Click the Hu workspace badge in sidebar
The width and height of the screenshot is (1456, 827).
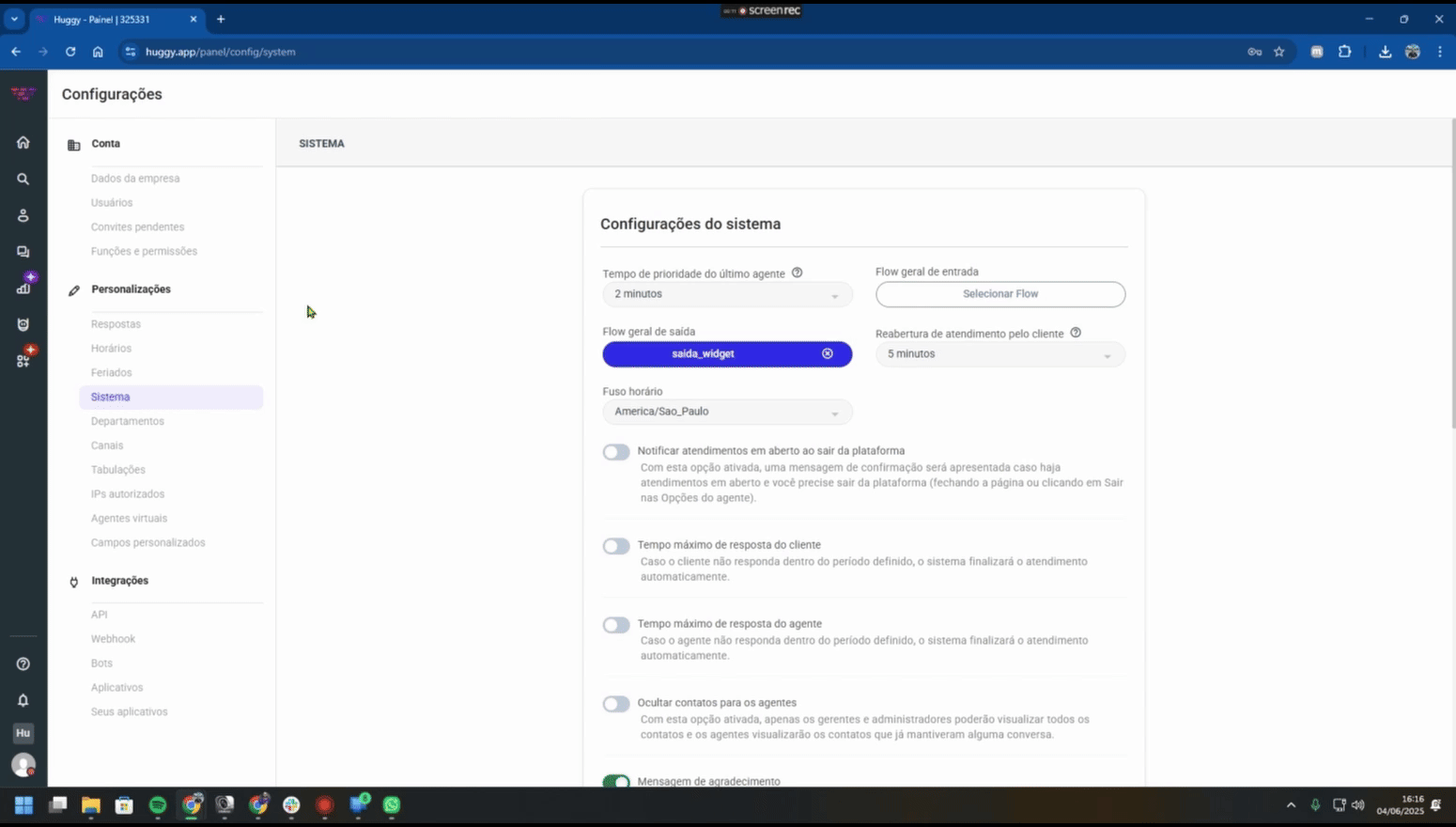23,733
